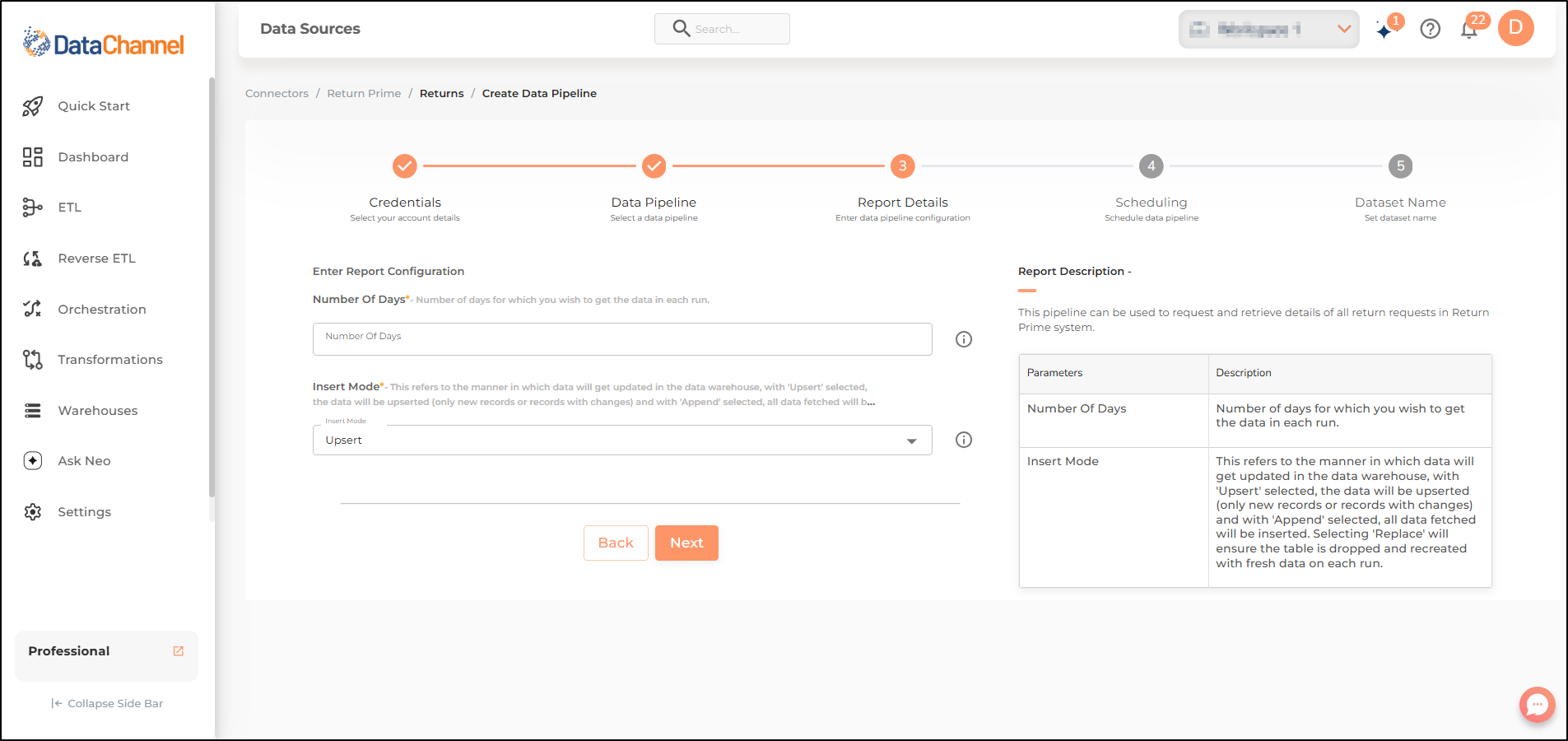Click the Ask Neo sparkle icon

pyautogui.click(x=33, y=461)
